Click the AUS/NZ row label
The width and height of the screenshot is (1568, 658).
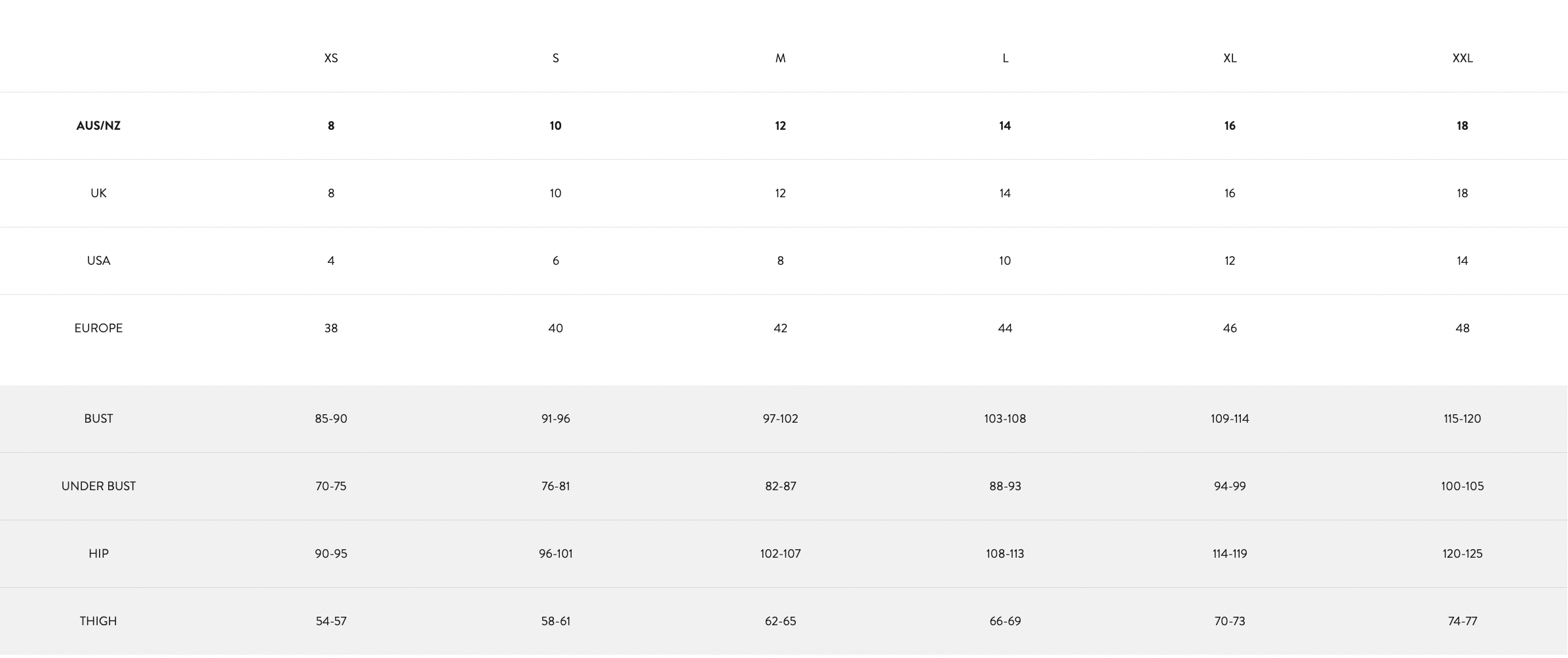pyautogui.click(x=98, y=126)
